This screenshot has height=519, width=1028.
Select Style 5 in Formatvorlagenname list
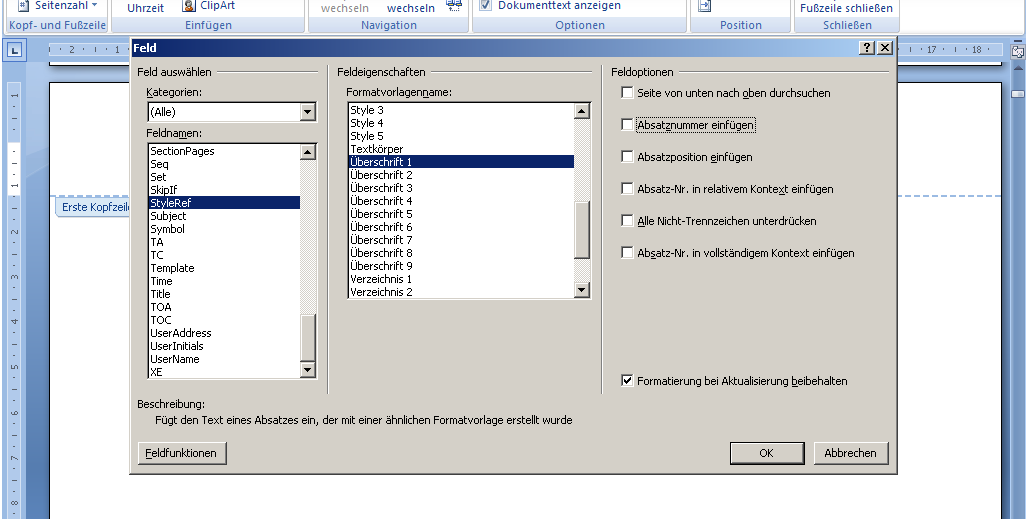462,136
